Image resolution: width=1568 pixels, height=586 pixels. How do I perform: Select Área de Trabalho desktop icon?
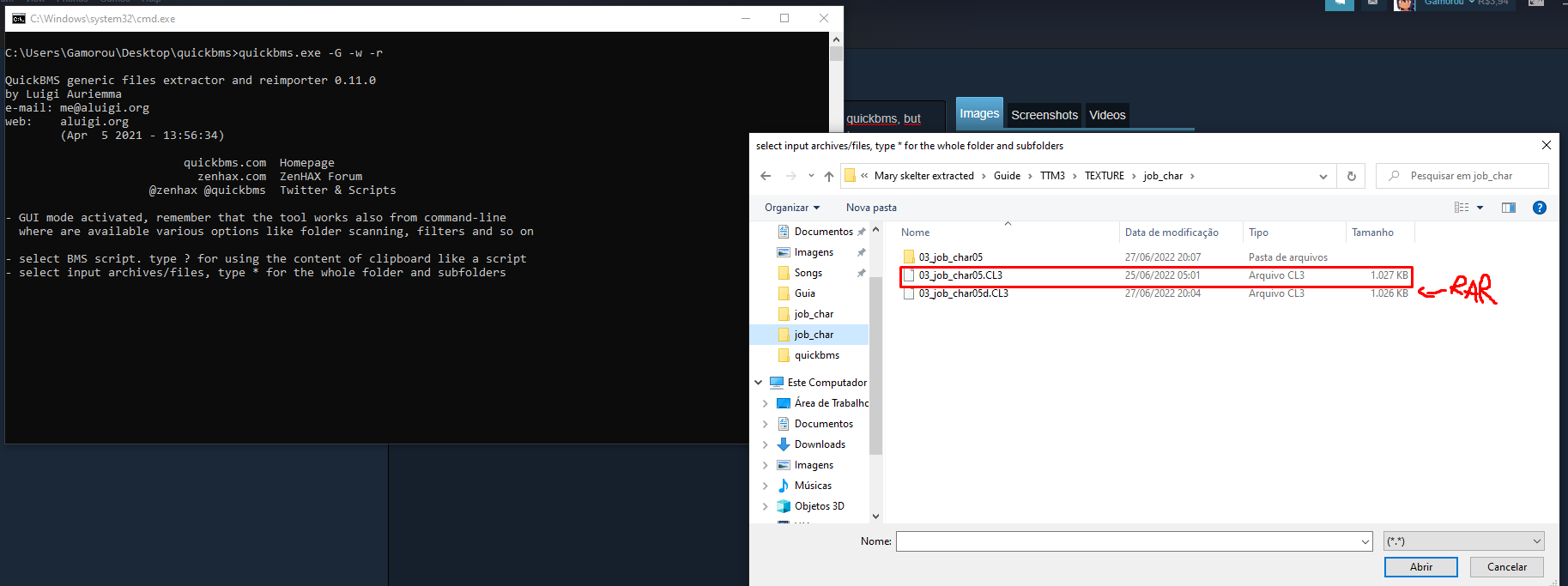click(783, 403)
